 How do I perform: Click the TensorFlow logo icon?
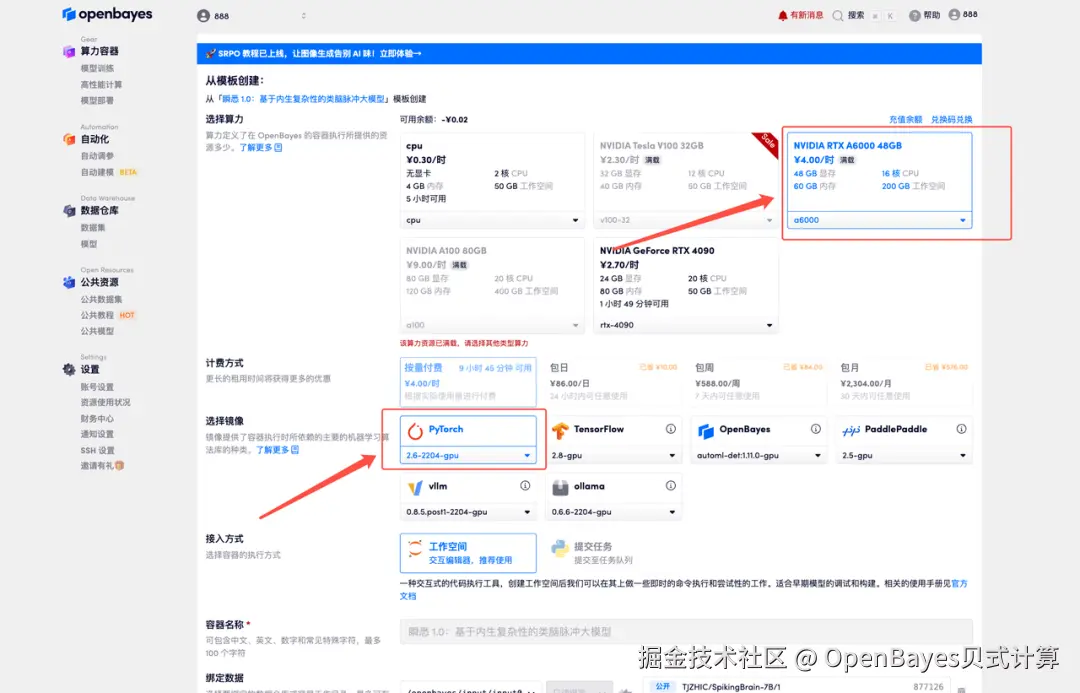[560, 431]
